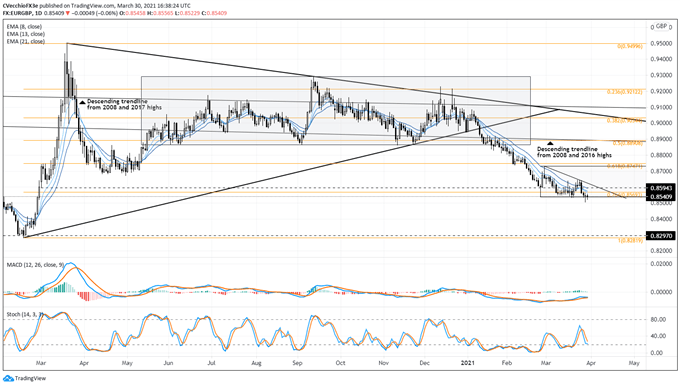Image resolution: width=680 pixels, height=386 pixels.
Task: Click the arrow marker beside 2017 highs annotation
Action: pos(82,102)
